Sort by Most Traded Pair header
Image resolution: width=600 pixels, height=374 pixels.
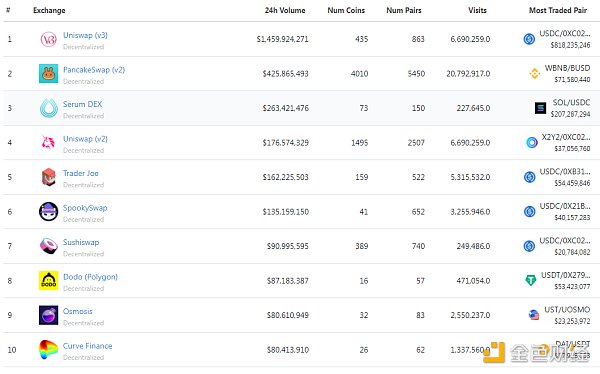[x=558, y=10]
